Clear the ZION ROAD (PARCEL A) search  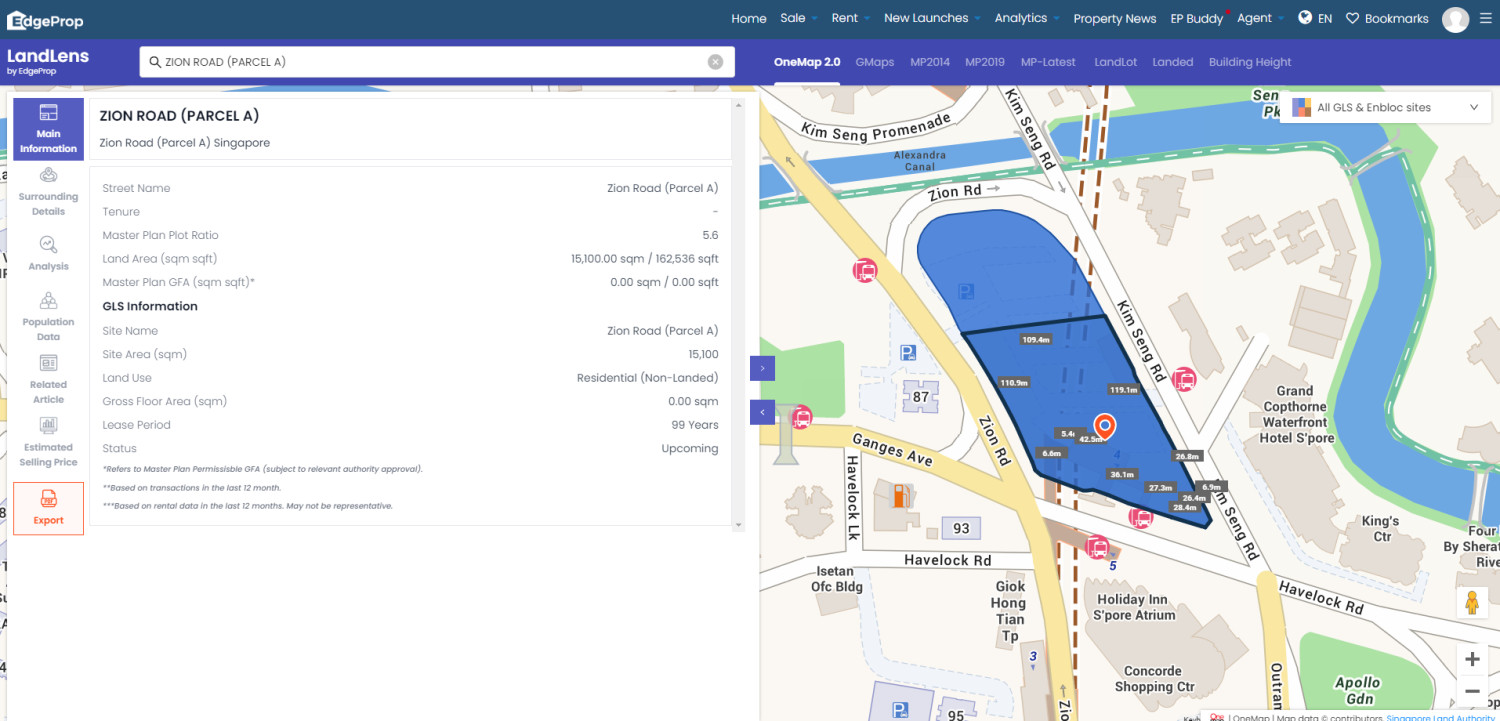coord(715,62)
